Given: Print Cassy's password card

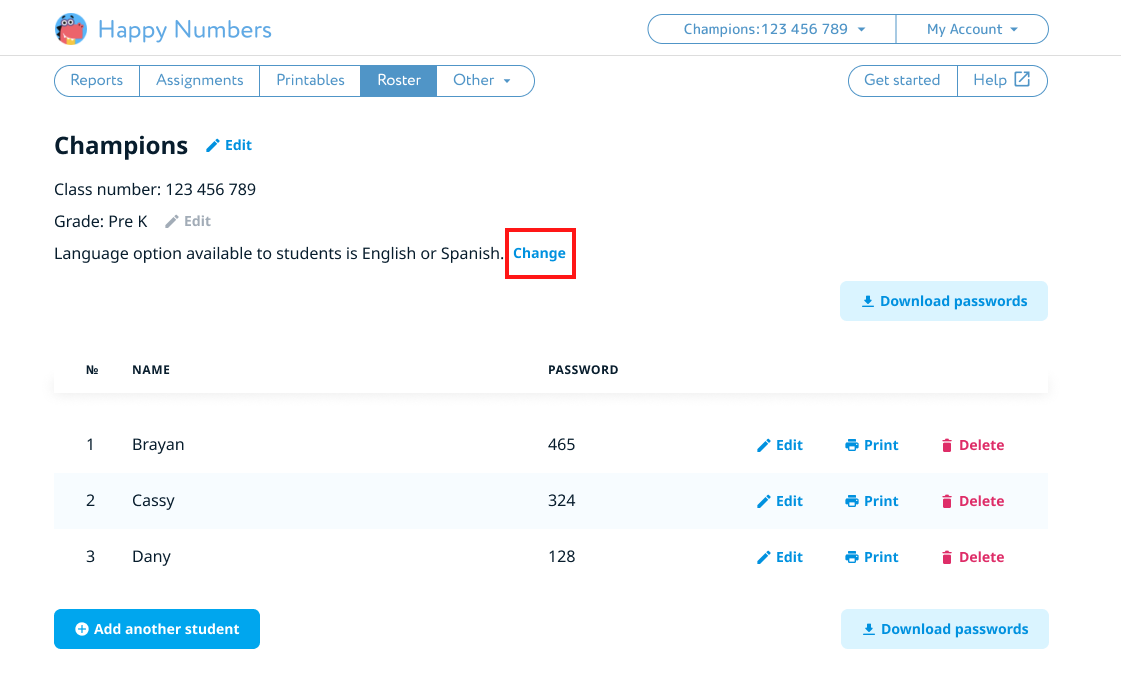Looking at the screenshot, I should [x=872, y=501].
